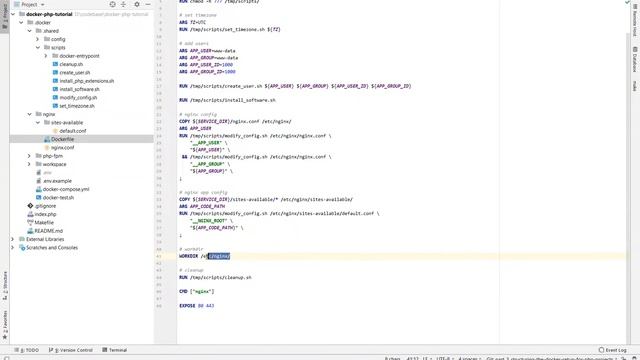Click the php-fpm folder icon
The image size is (640, 360).
click(x=38, y=156)
